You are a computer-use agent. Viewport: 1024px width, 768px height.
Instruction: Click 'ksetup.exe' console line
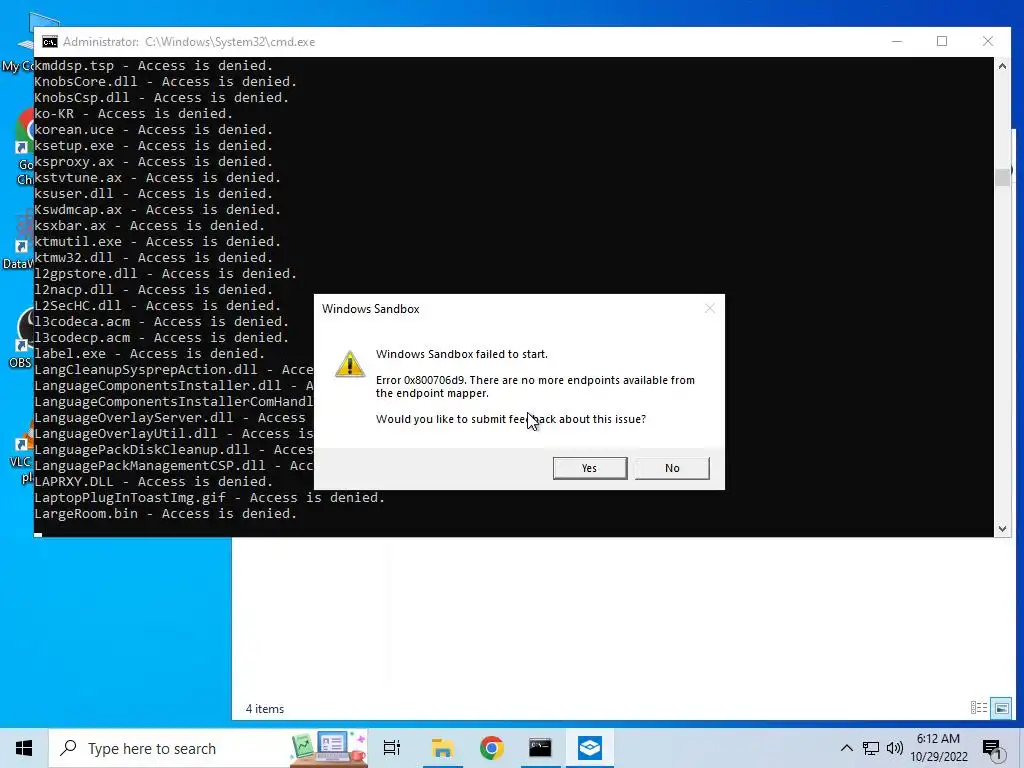point(153,146)
